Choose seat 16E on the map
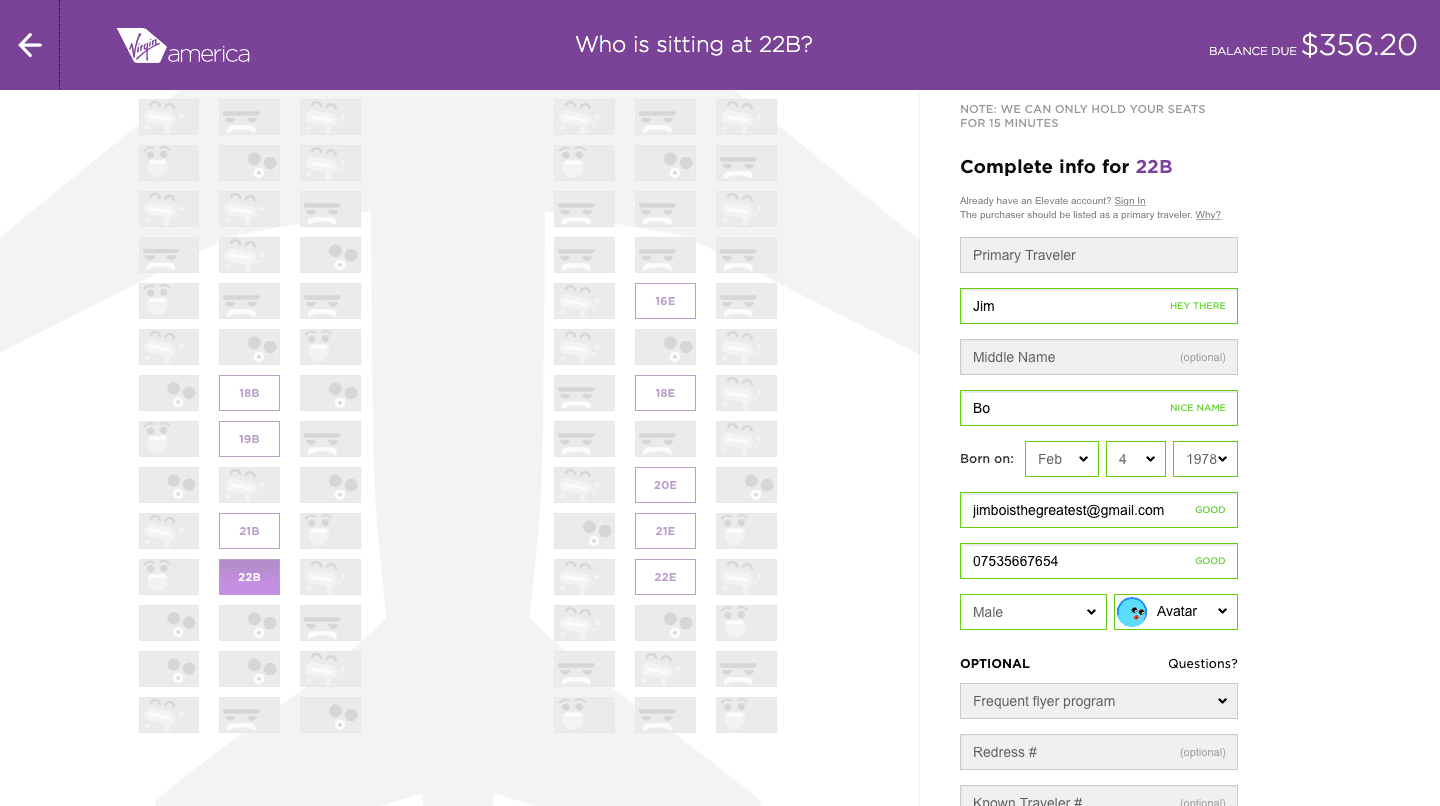The image size is (1440, 806). (665, 301)
